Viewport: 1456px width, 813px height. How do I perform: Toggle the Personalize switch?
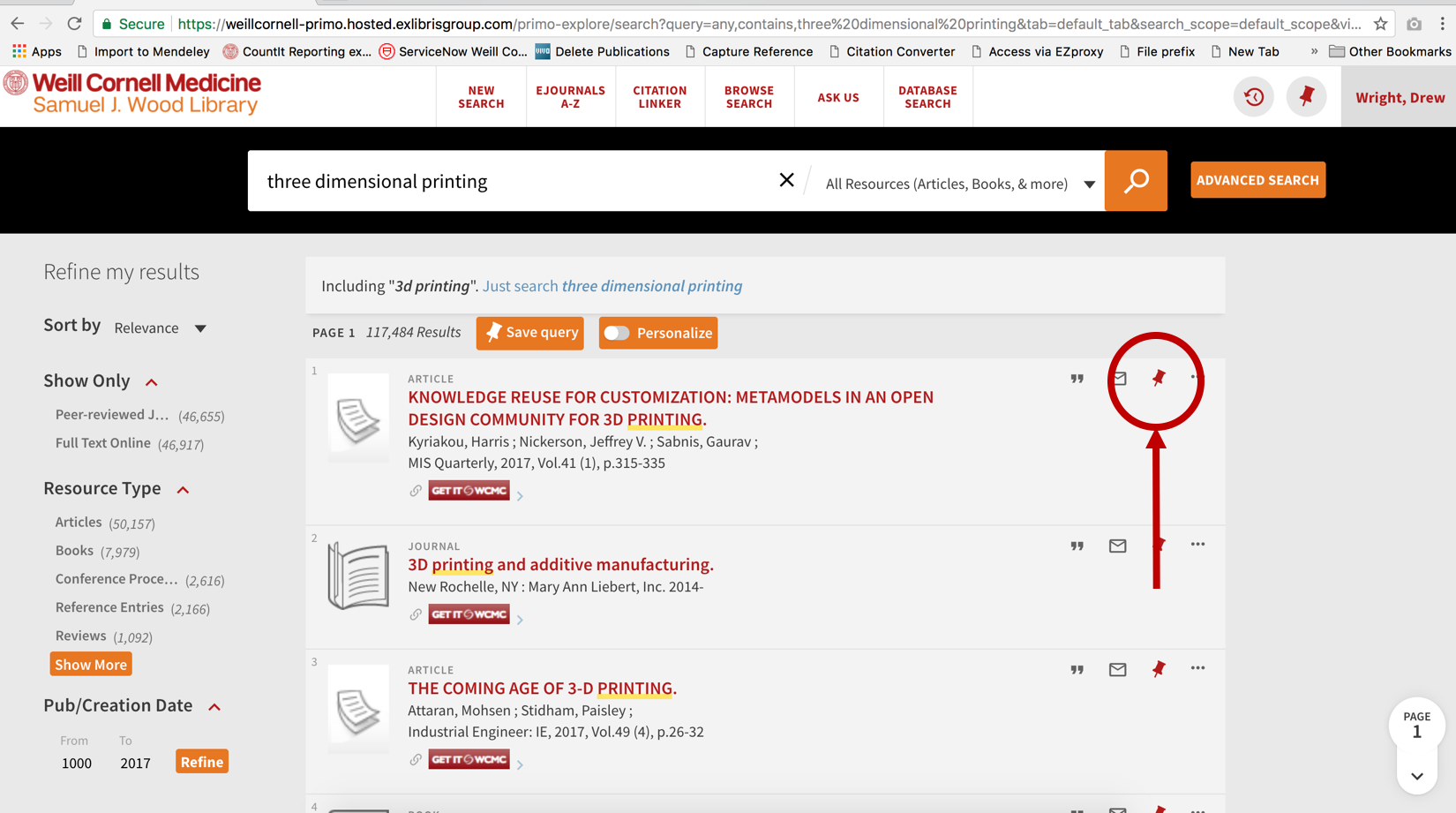[x=617, y=333]
